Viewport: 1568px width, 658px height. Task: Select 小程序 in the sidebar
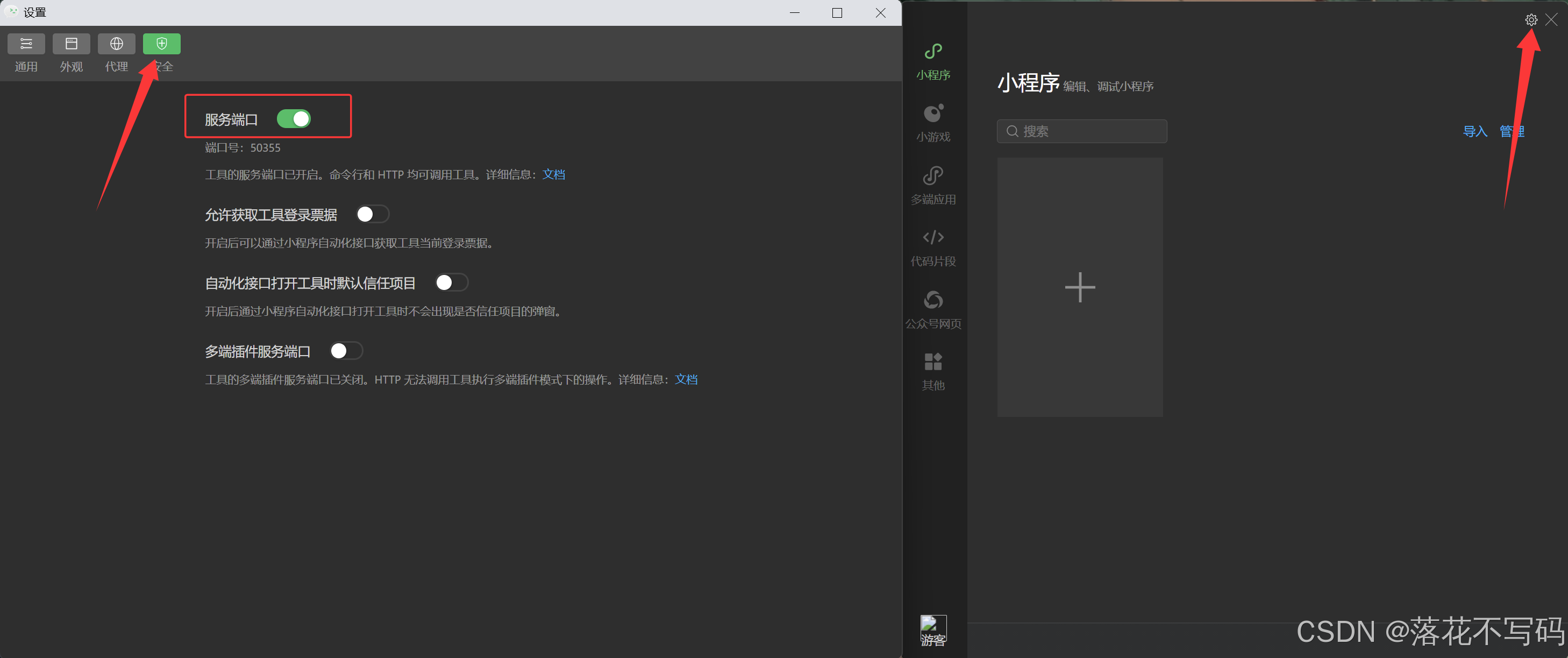click(x=932, y=61)
